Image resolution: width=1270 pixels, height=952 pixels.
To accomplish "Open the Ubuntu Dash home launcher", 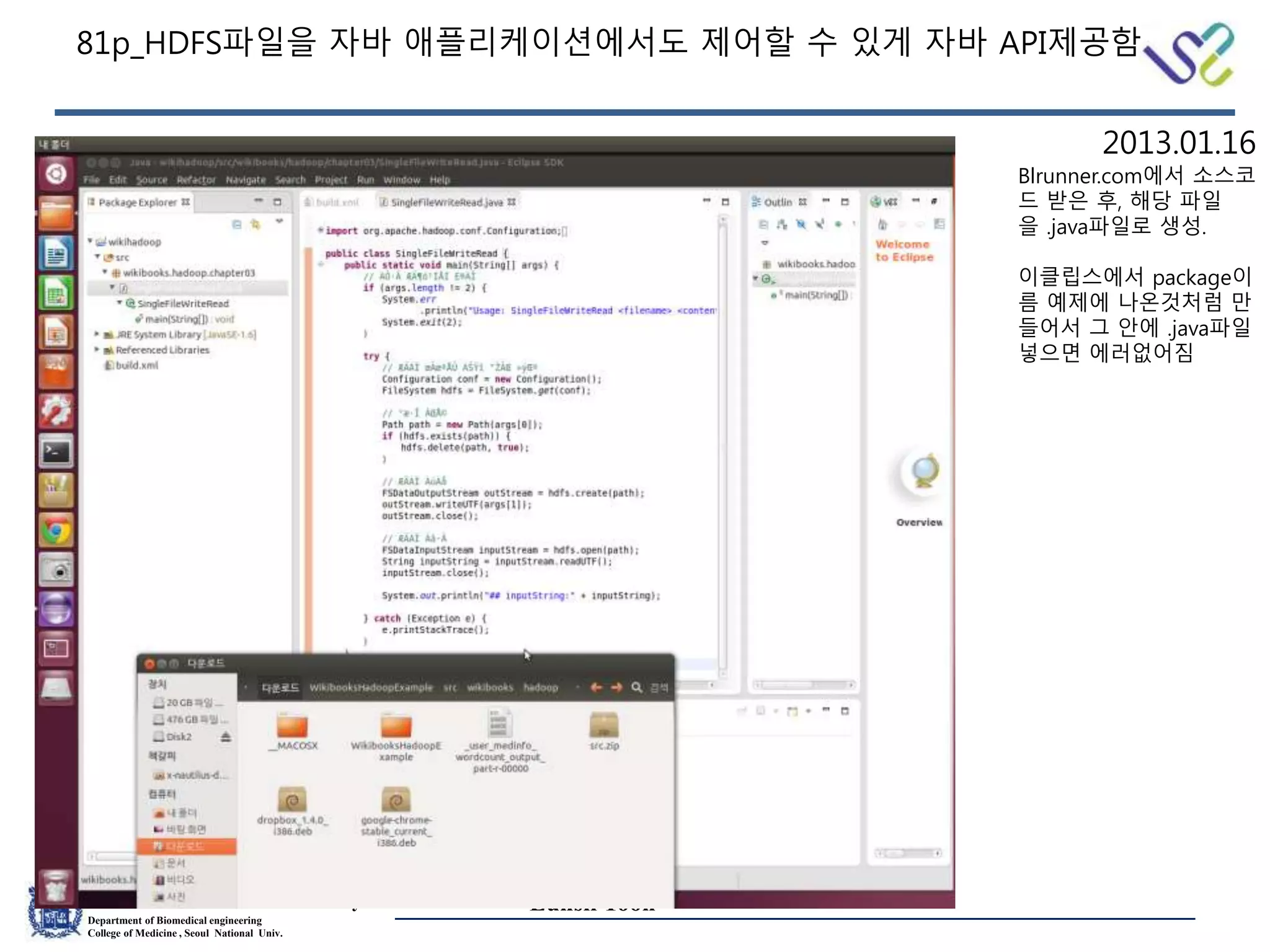I will point(56,174).
